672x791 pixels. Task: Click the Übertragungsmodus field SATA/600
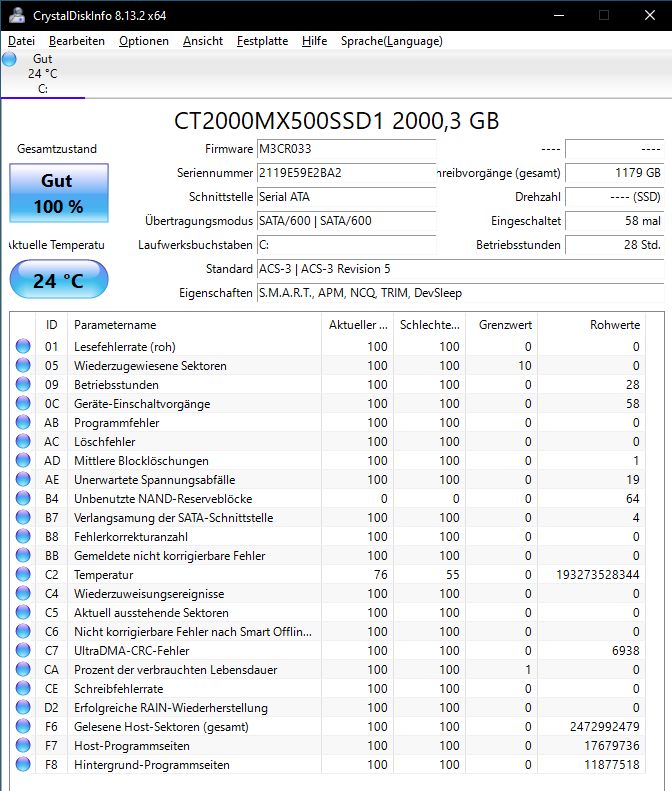pyautogui.click(x=346, y=221)
